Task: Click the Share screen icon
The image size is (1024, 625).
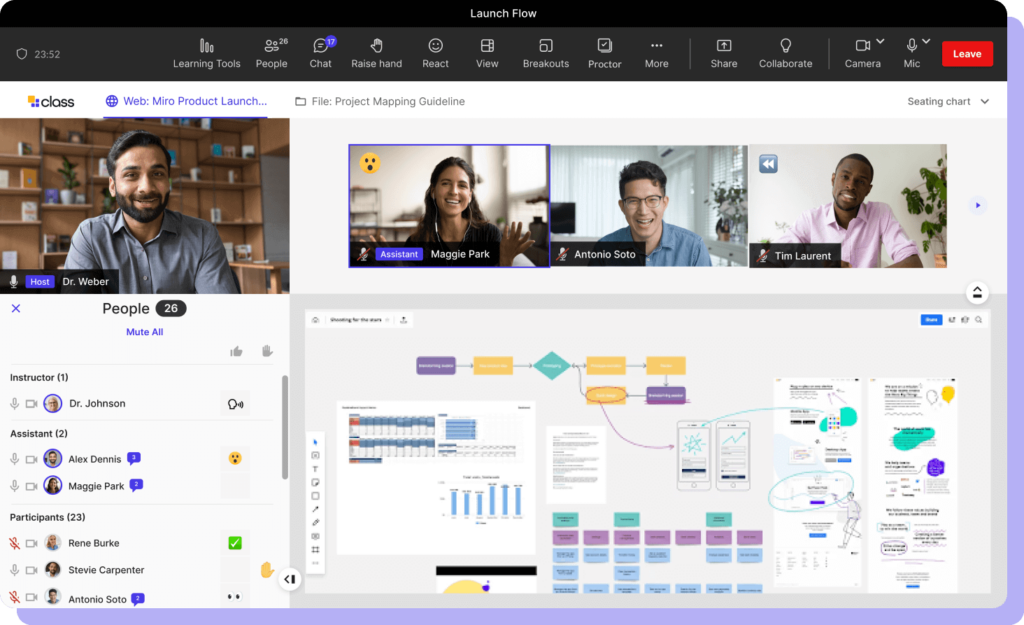Action: [724, 46]
